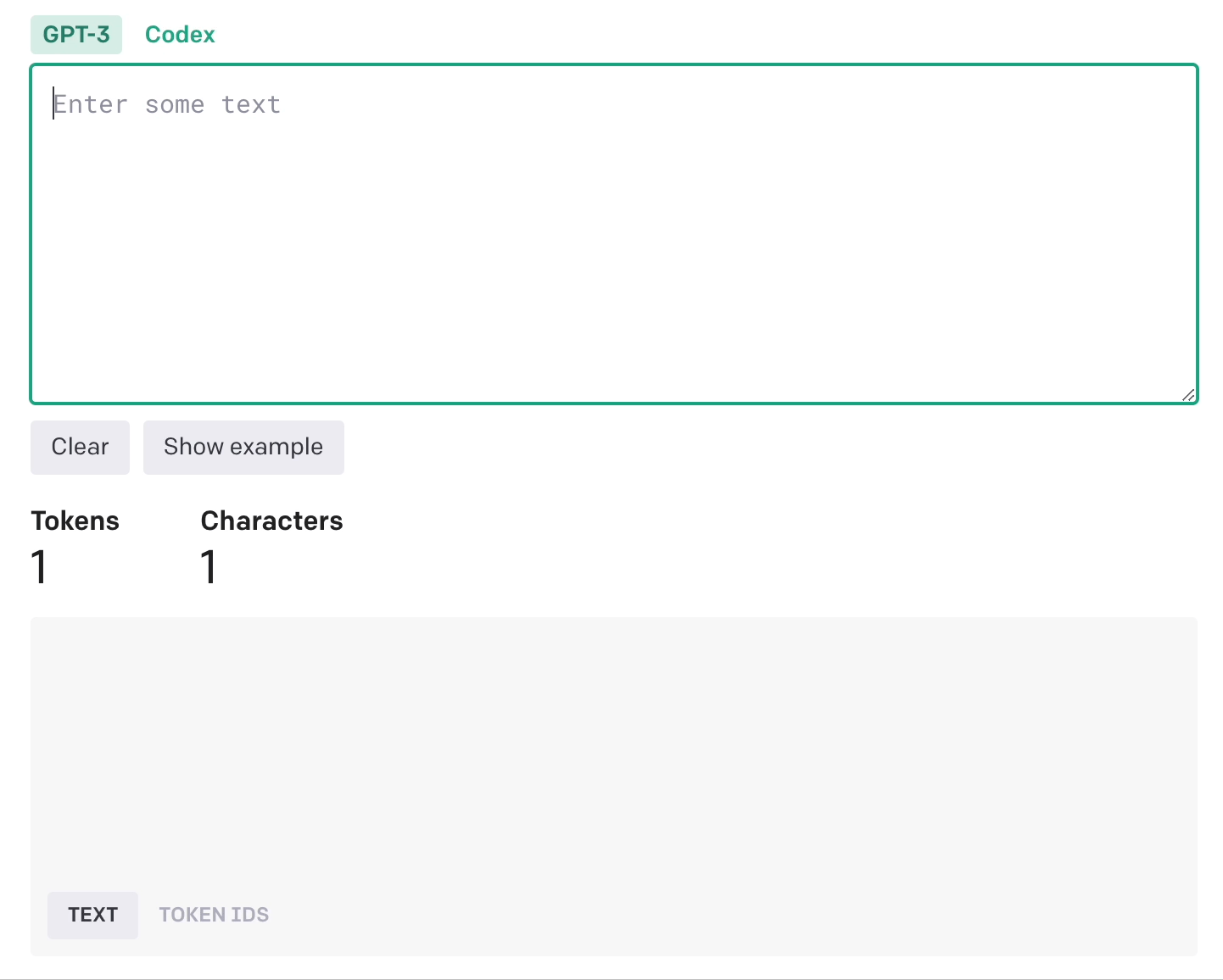
Task: Click the Tokens heading label
Action: (75, 521)
